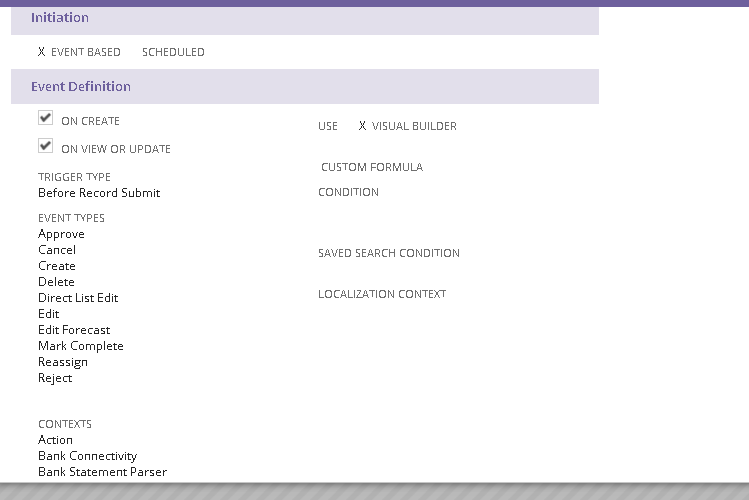Screen dimensions: 749x500
Task: Click the Event Types label
Action: coord(71,218)
